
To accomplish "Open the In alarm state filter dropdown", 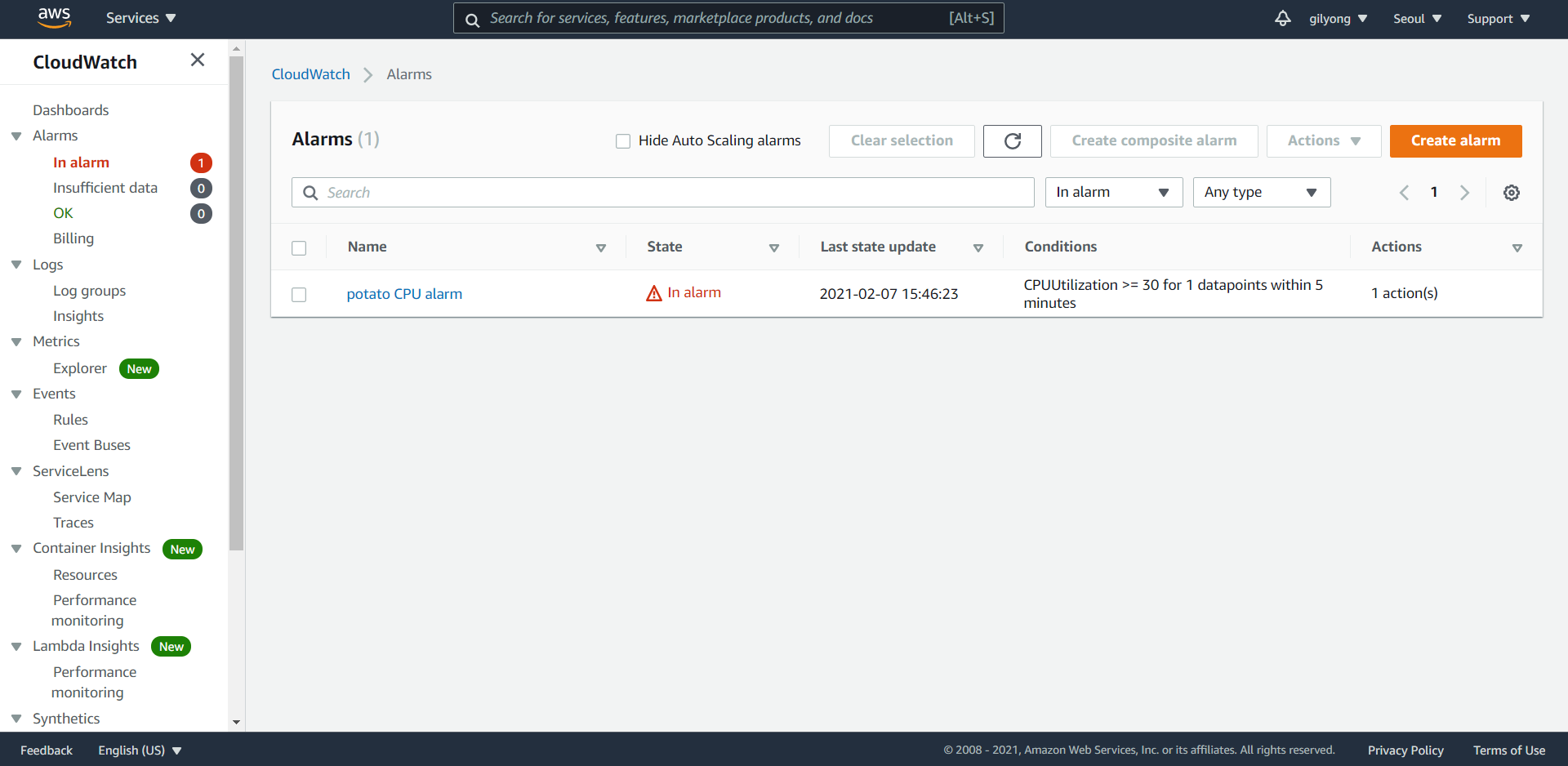I will click(1114, 193).
